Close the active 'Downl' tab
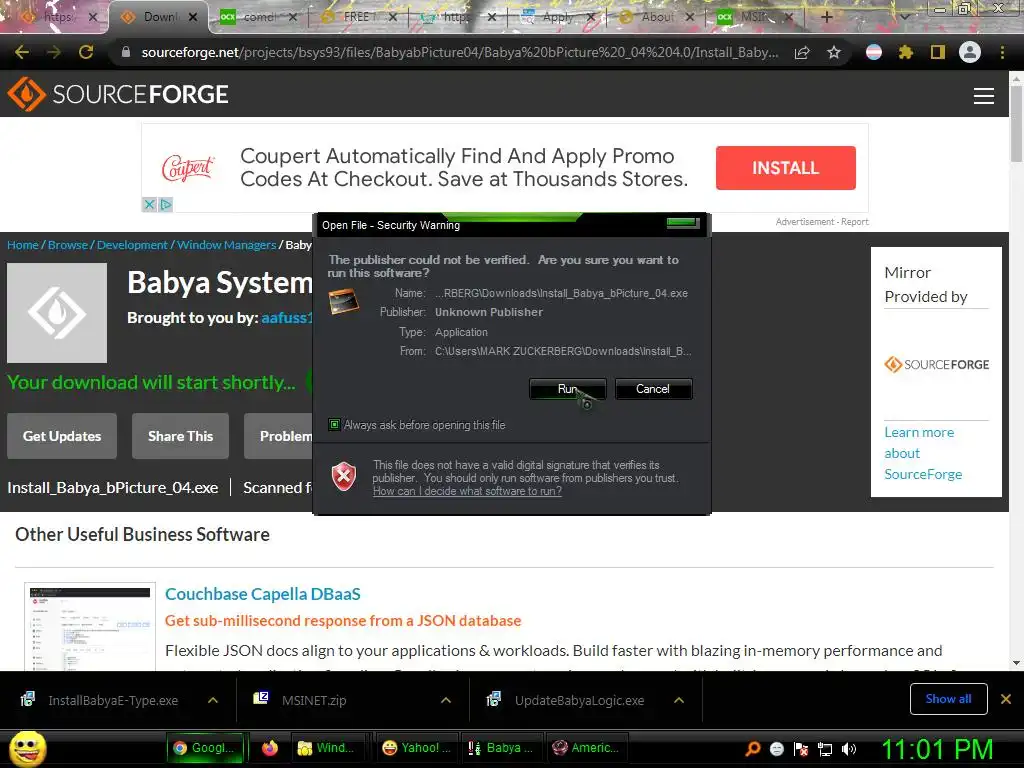The image size is (1024, 768). tap(193, 18)
